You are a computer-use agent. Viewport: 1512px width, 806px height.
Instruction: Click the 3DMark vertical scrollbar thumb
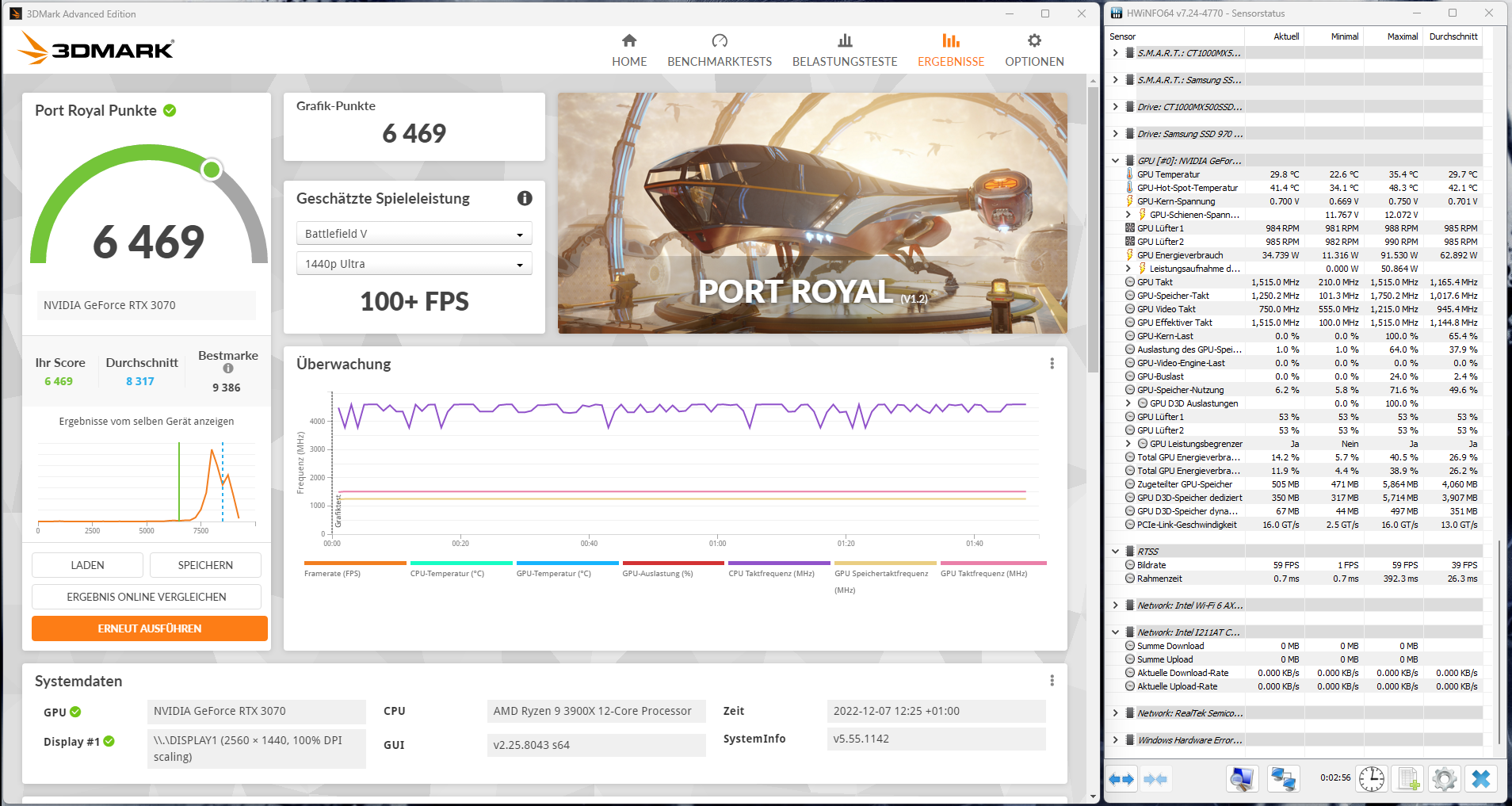1093,229
